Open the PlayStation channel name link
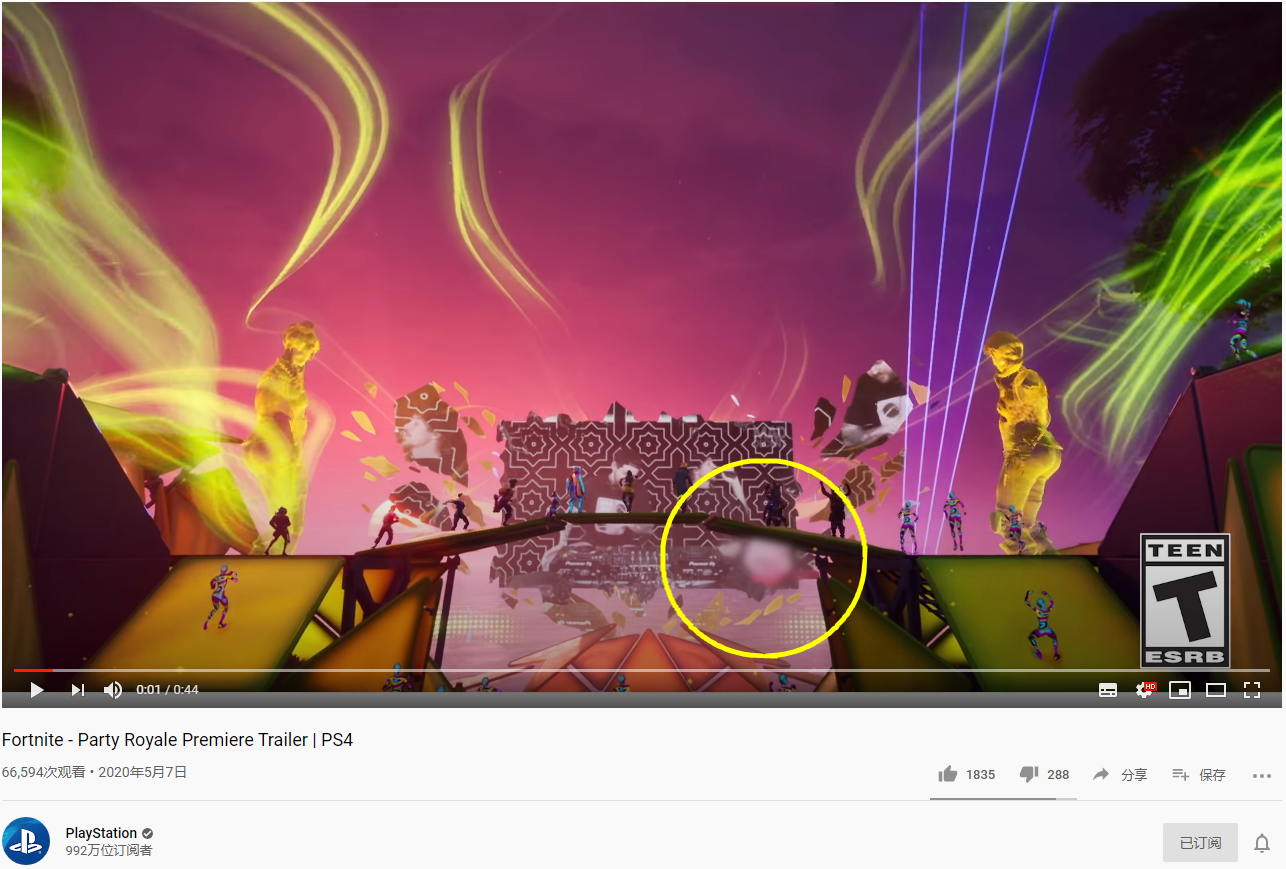1286x869 pixels. [101, 833]
